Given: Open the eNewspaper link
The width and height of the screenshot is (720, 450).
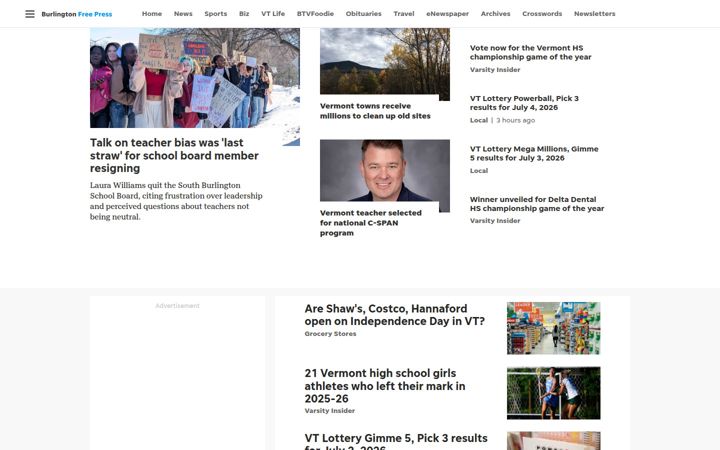Looking at the screenshot, I should click(x=448, y=14).
